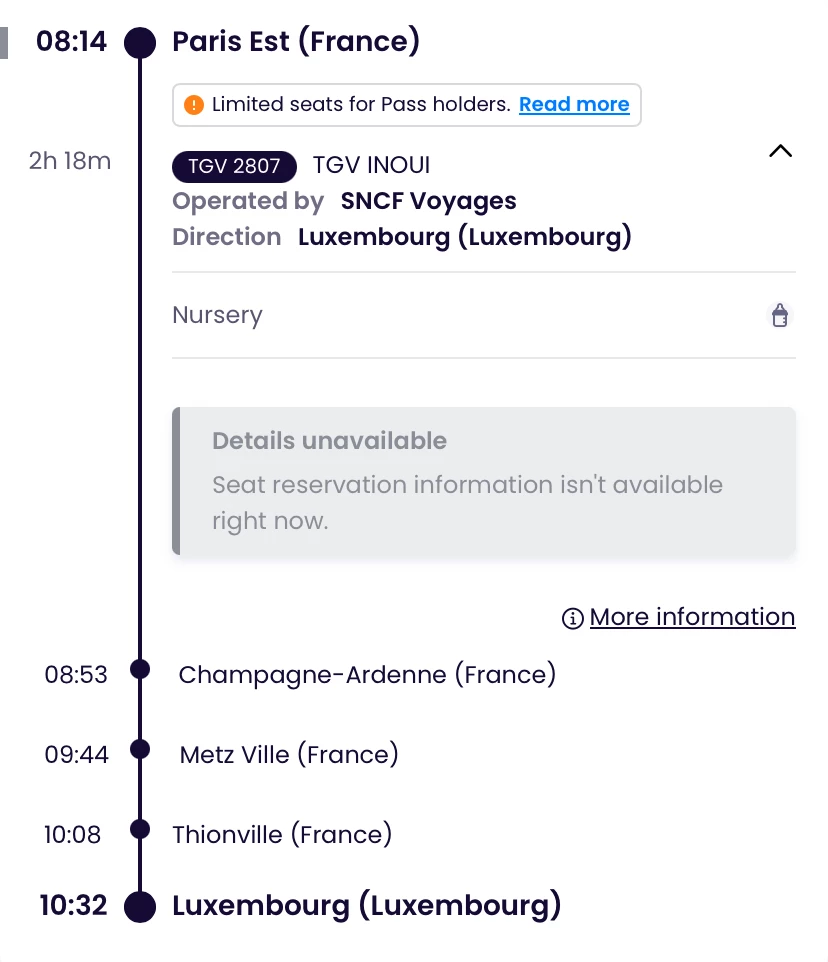Collapse the train details chevron

coord(780,152)
